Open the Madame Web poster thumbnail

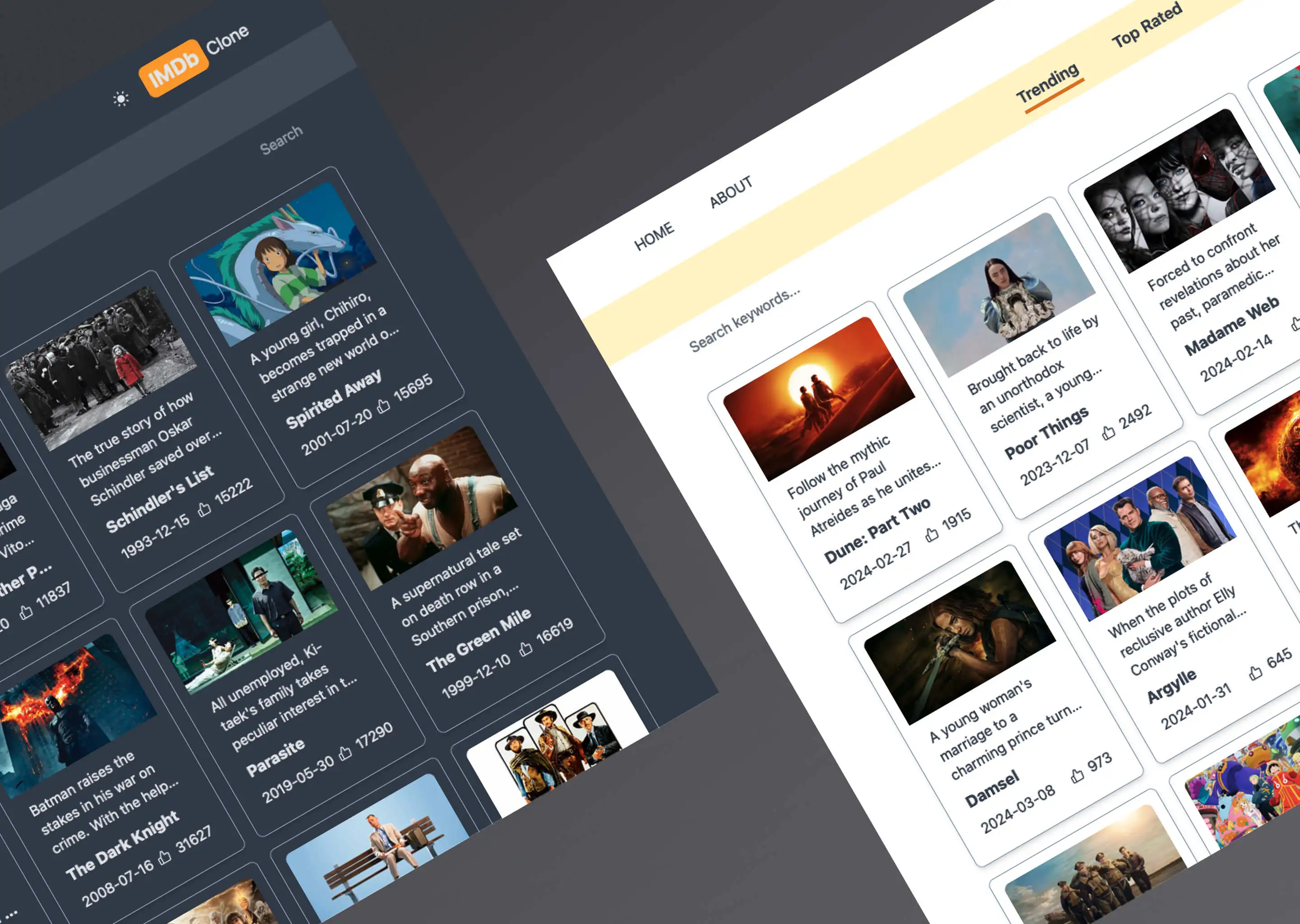(1179, 191)
